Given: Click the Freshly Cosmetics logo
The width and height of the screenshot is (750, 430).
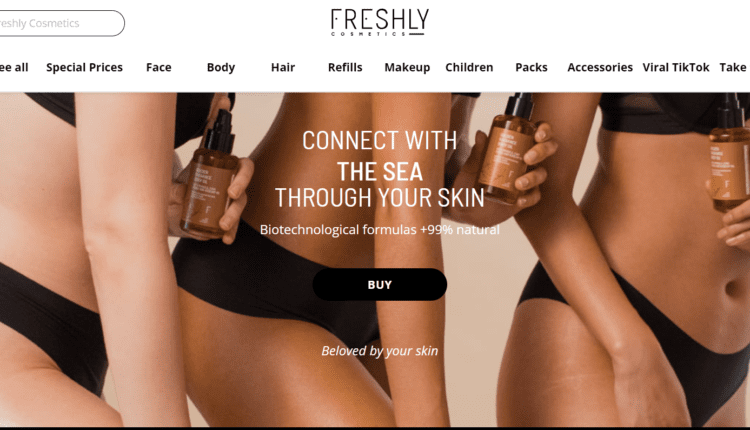Looking at the screenshot, I should coord(380,22).
